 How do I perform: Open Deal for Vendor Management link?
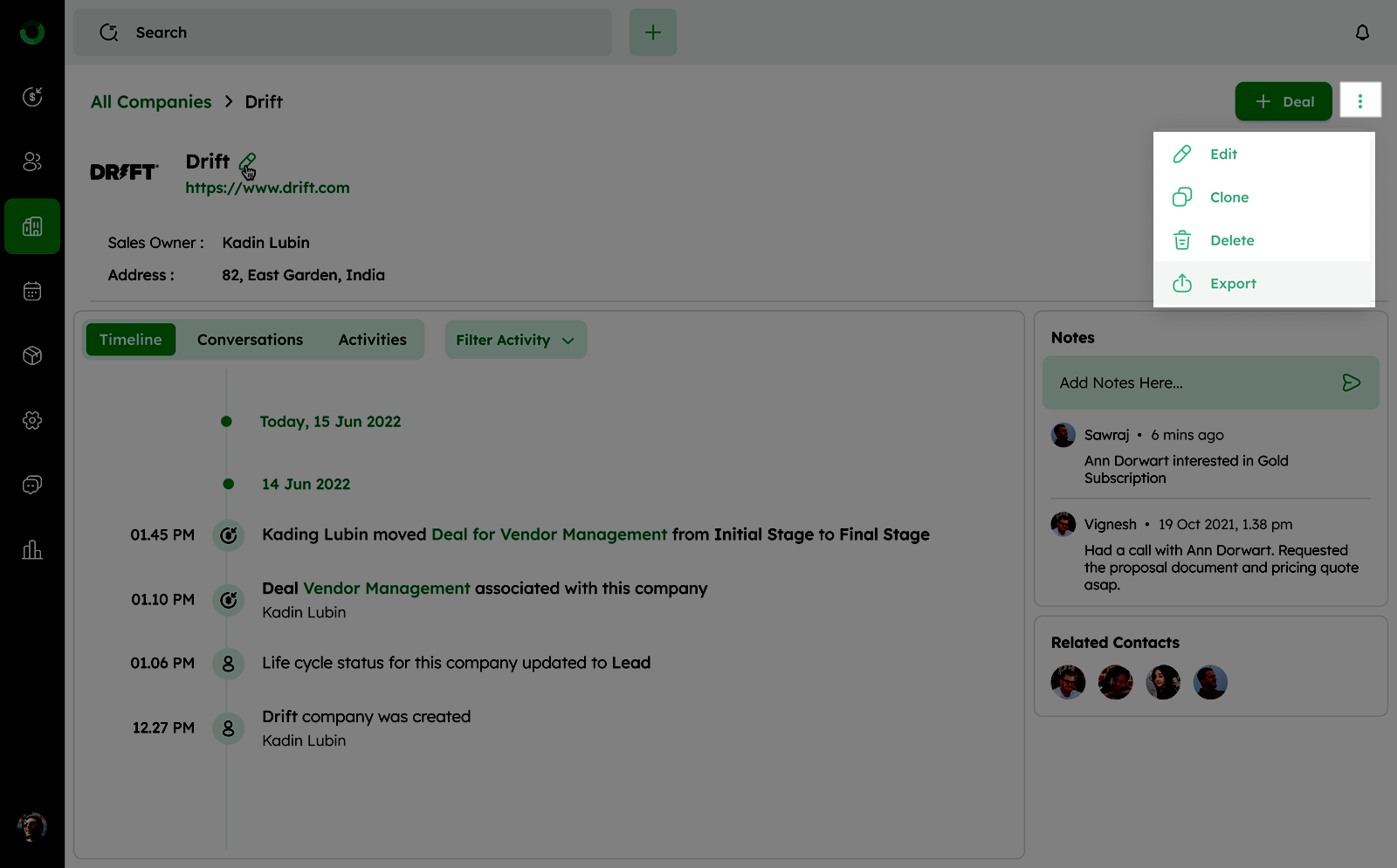coord(549,534)
